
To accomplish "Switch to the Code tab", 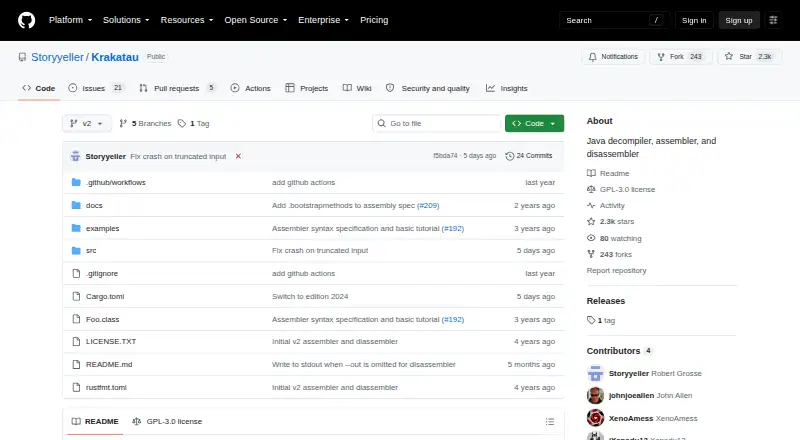I will click(x=39, y=88).
